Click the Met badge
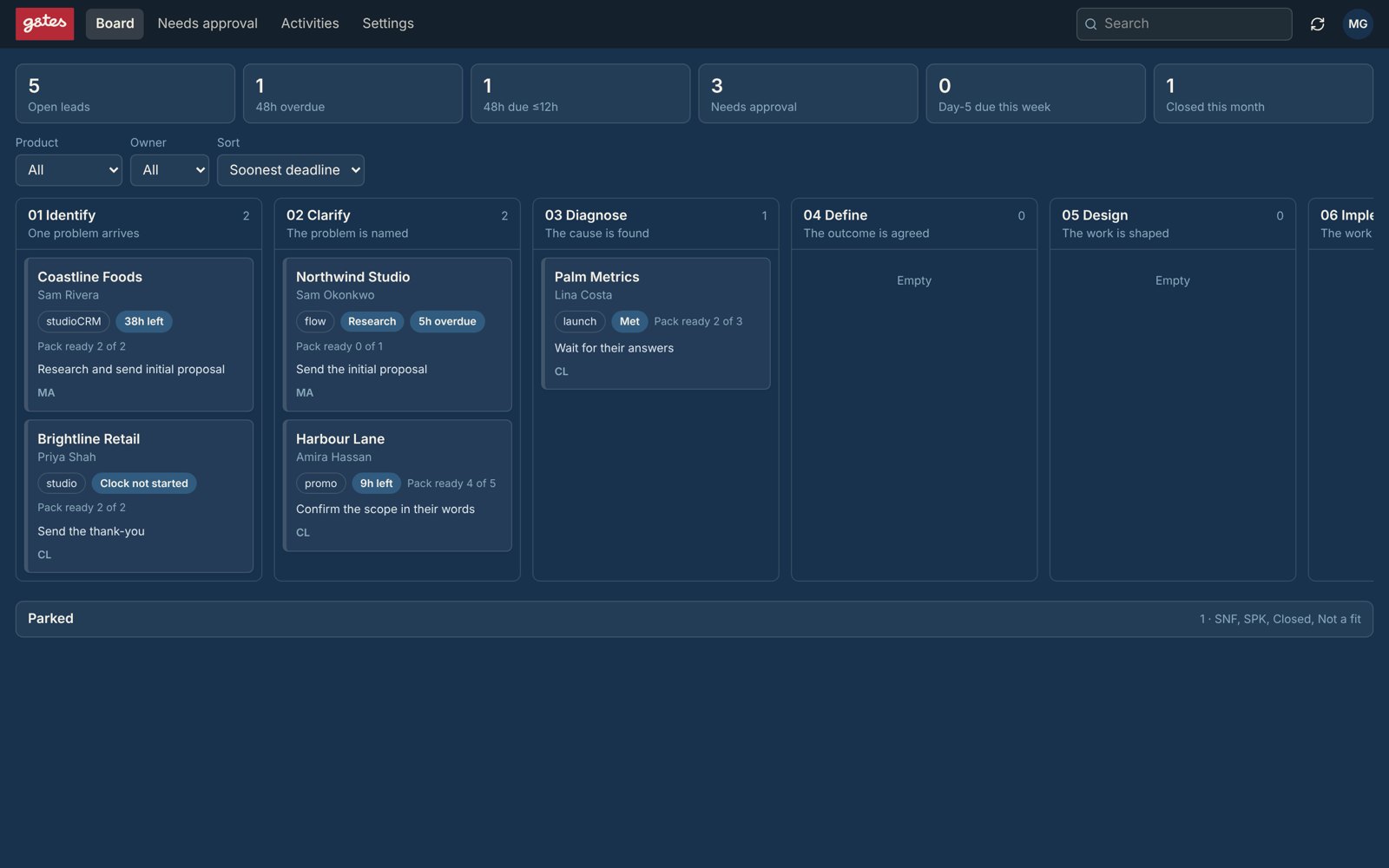1389x868 pixels. tap(629, 321)
